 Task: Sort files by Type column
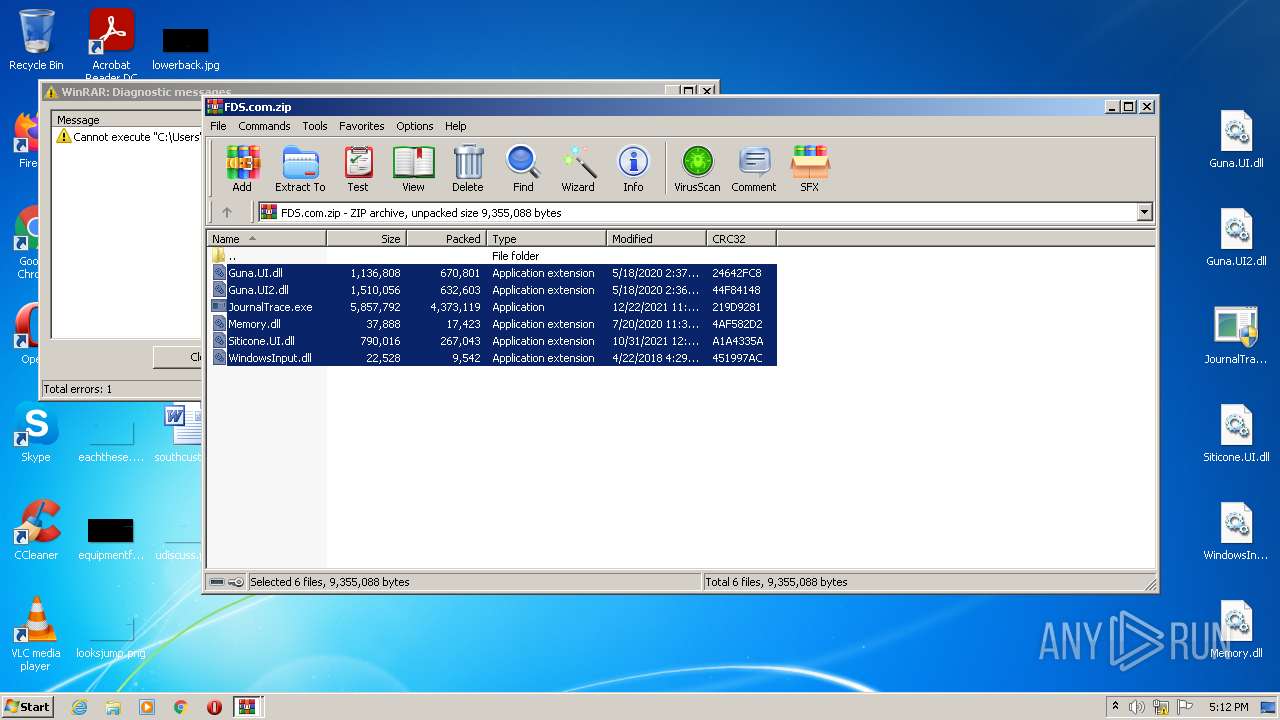546,239
